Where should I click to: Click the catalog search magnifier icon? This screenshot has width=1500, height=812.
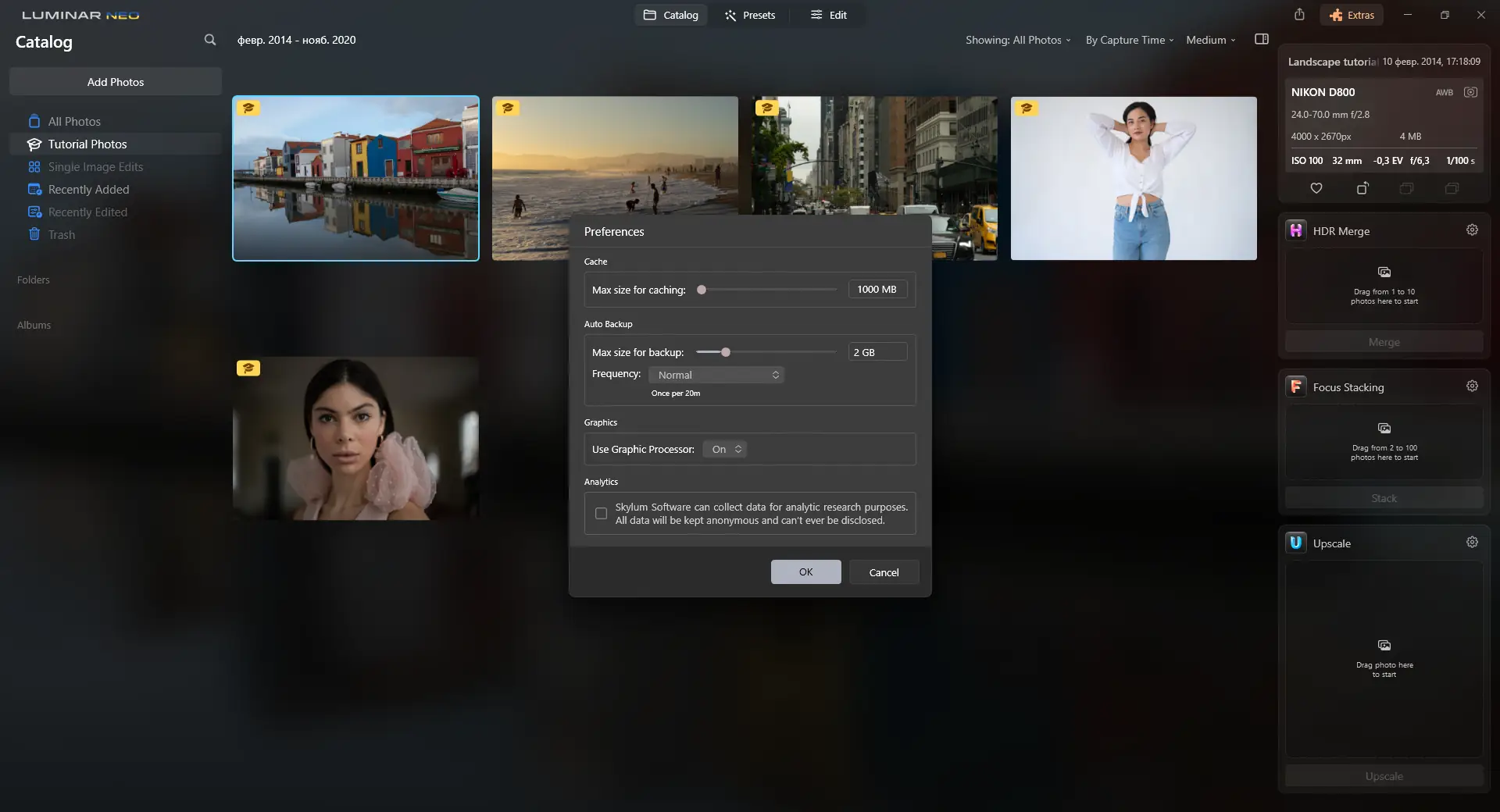(x=210, y=40)
